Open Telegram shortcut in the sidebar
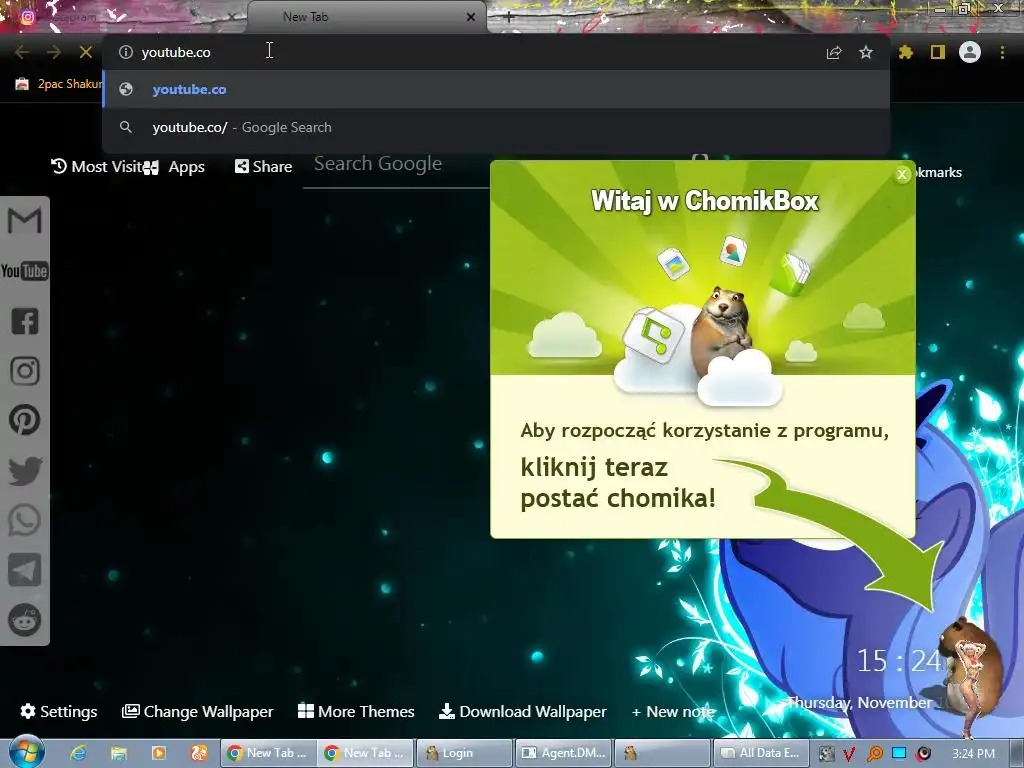The height and width of the screenshot is (768, 1024). pos(25,569)
